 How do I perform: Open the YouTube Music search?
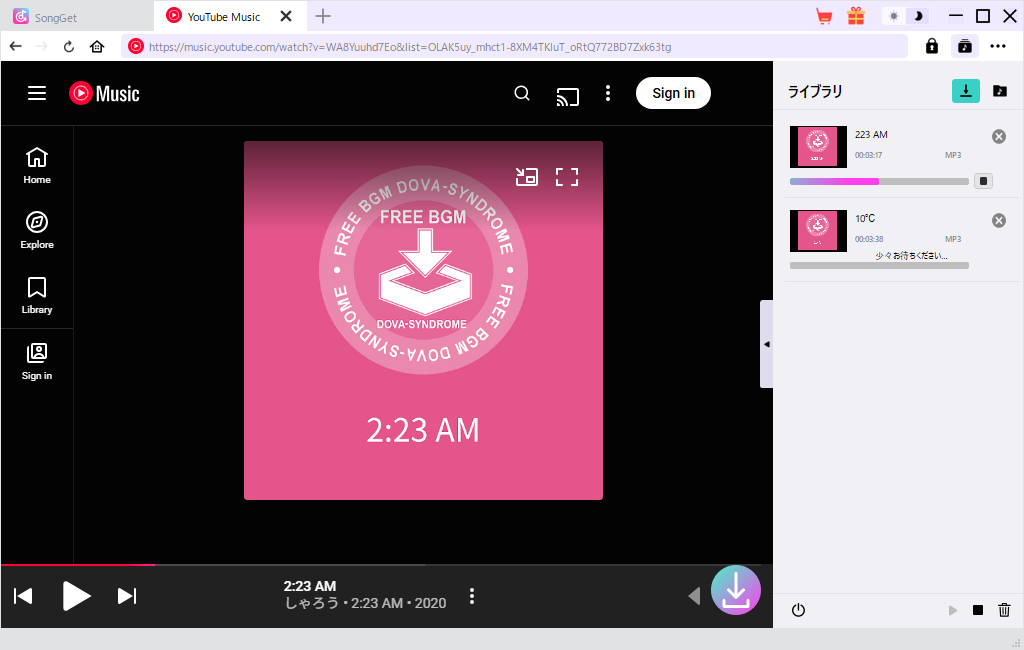[522, 93]
